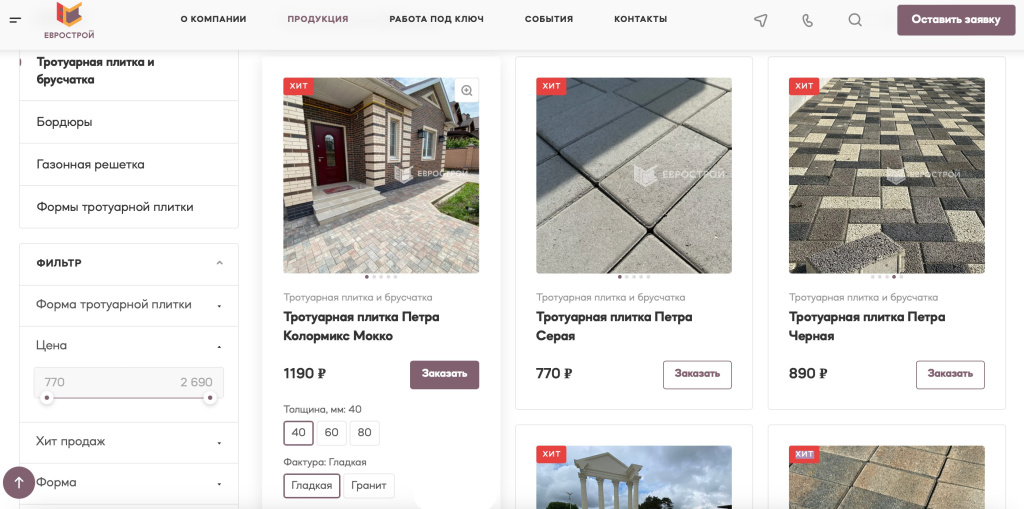Open the hamburger menu icon
Screen dimensions: 1024x509
click(x=15, y=20)
